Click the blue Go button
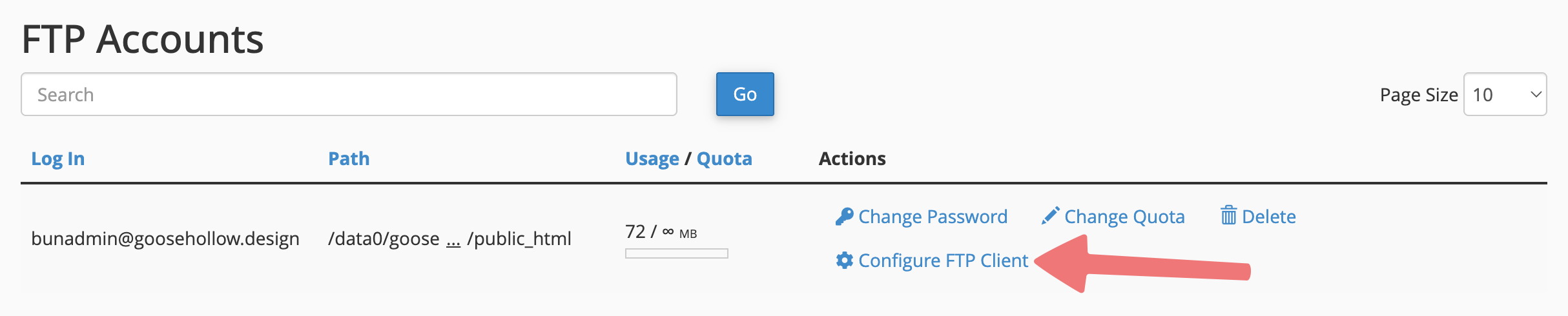Screen dimensions: 1568x316 745,94
